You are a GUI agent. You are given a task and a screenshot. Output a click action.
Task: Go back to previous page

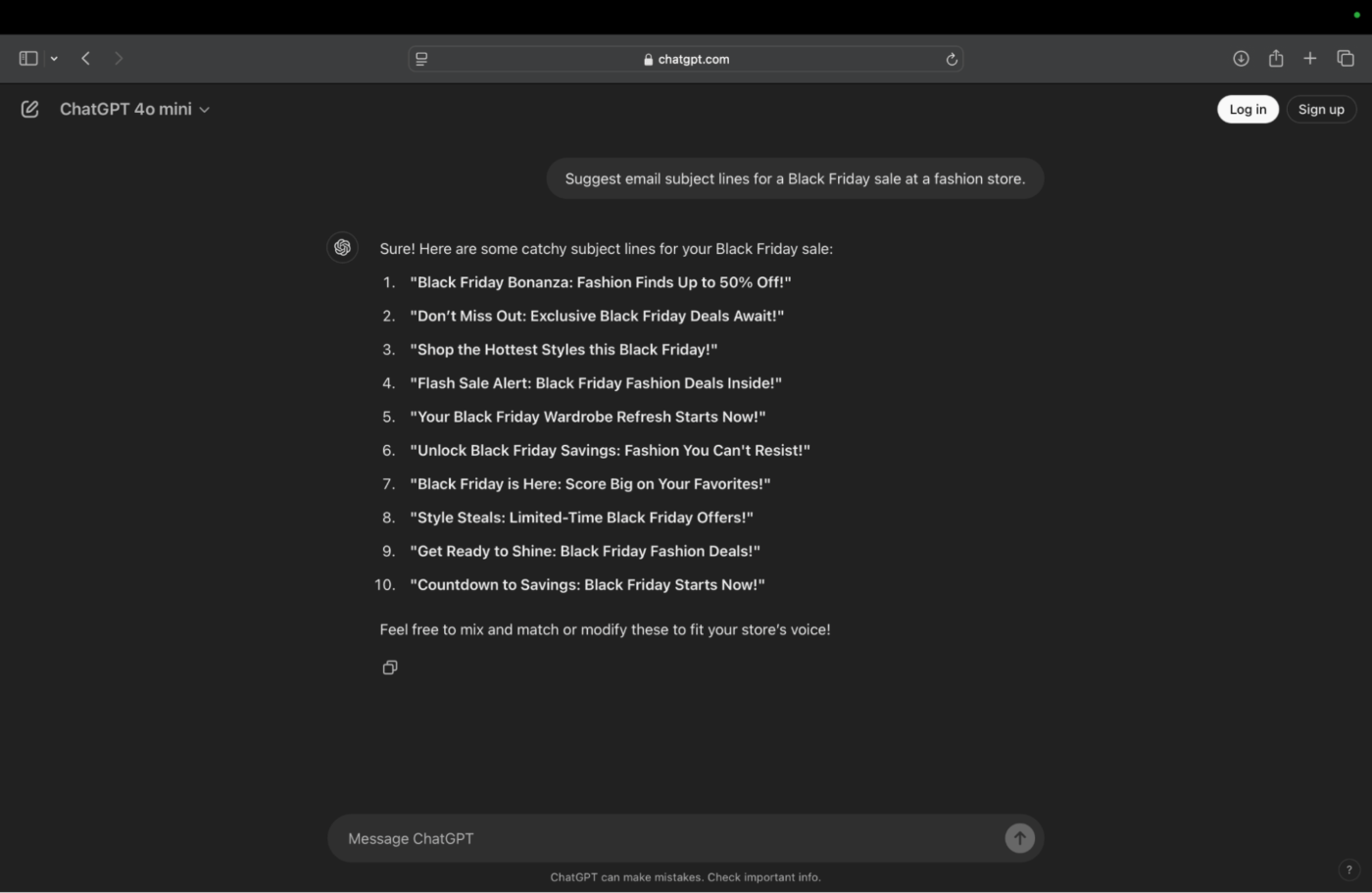click(86, 59)
